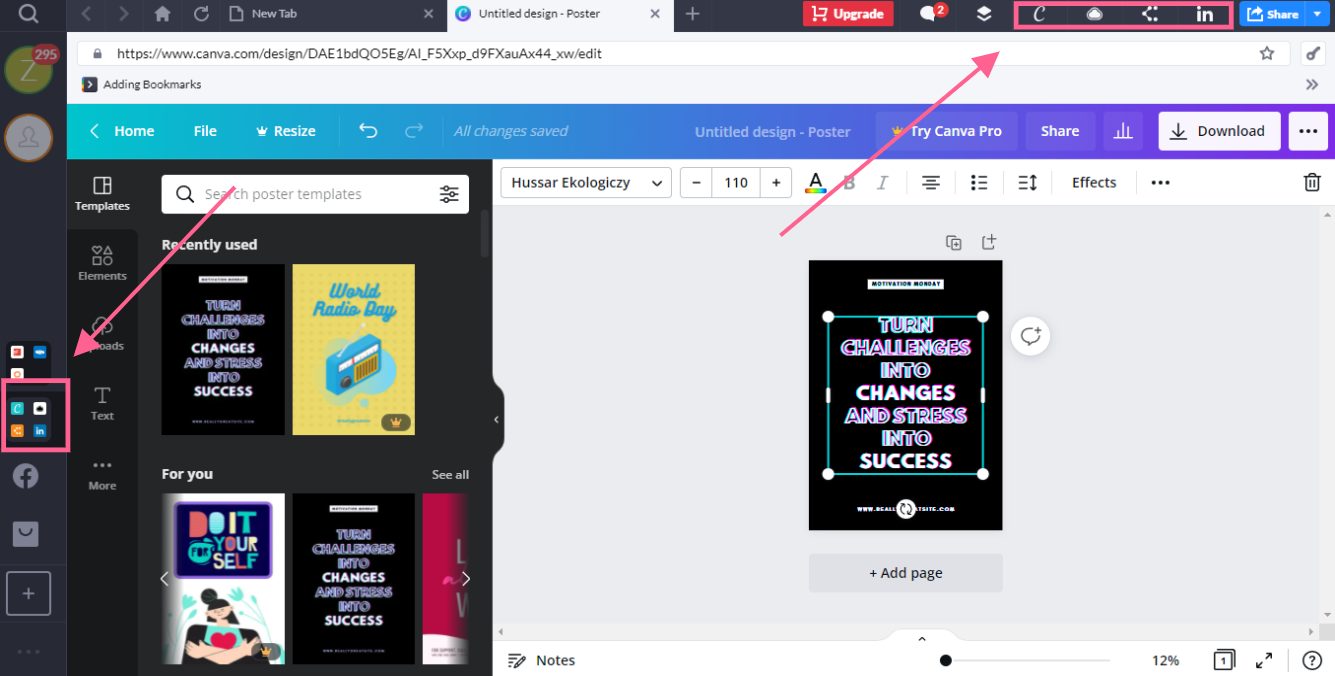1335x676 pixels.
Task: Click the Canva Share button
Action: coord(1060,131)
